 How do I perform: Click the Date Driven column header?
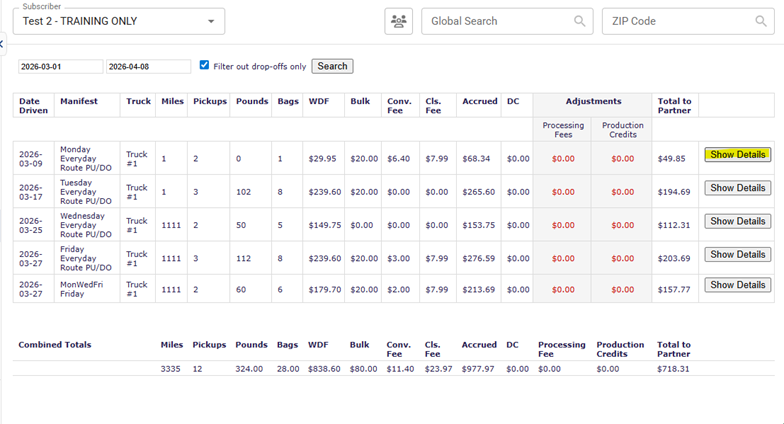[31, 106]
